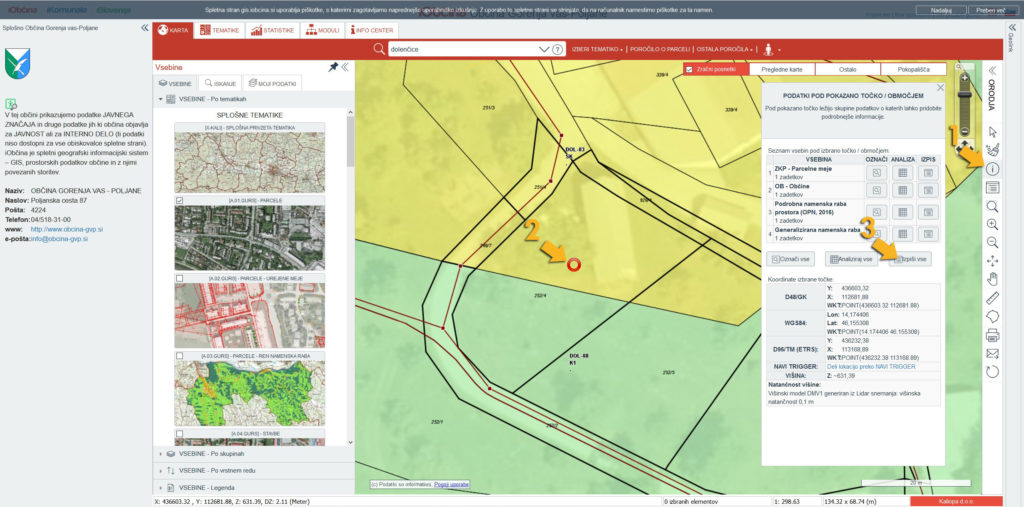Click the map zoom level slider
1024x507 pixels.
[x=964, y=104]
